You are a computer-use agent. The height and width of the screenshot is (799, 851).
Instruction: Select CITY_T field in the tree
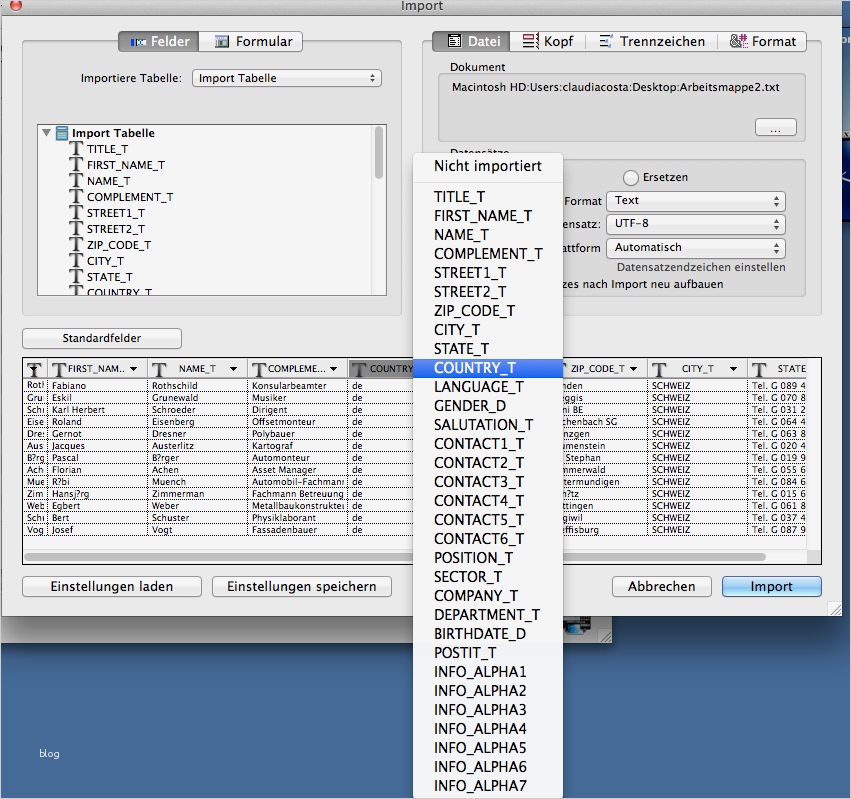click(105, 261)
